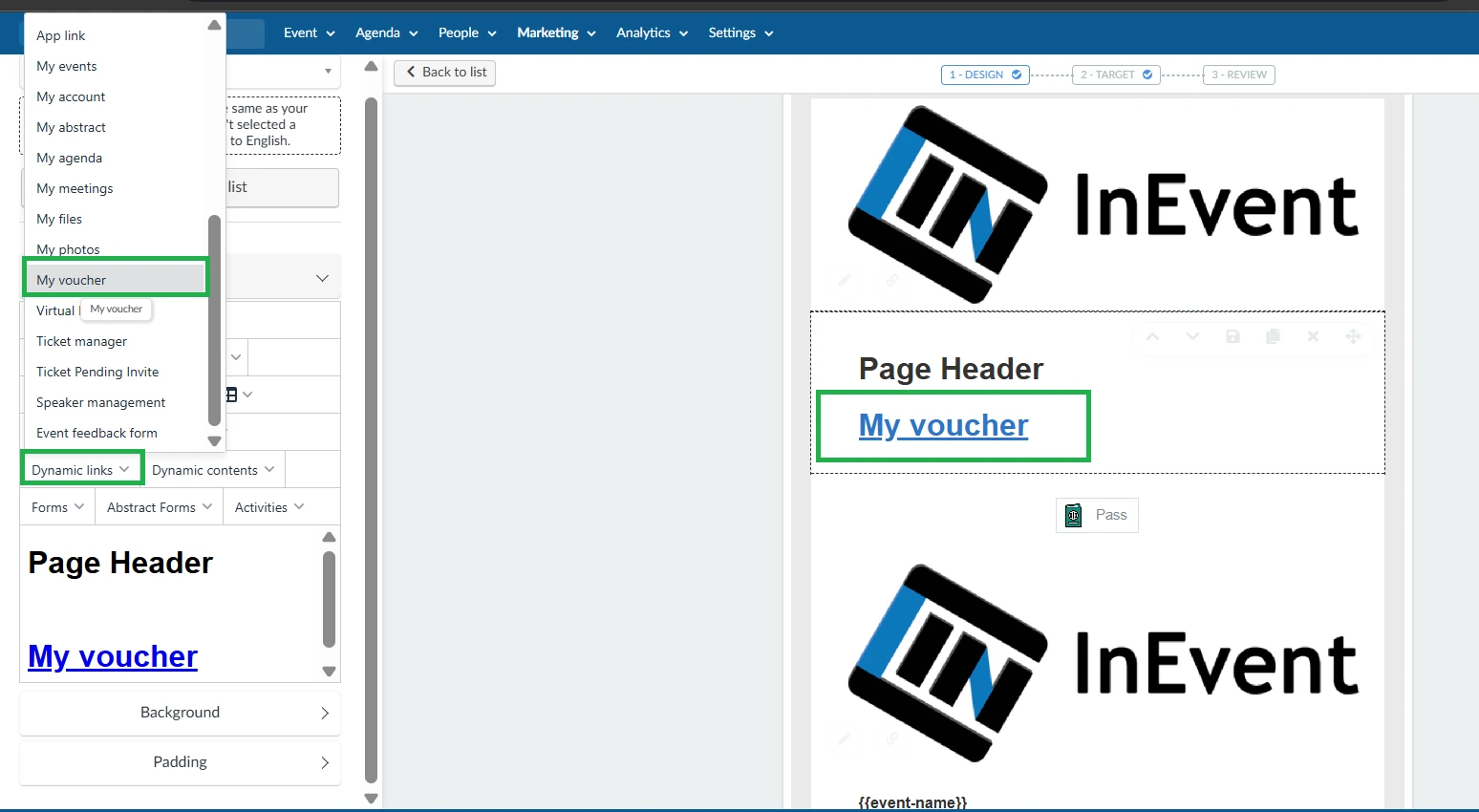The width and height of the screenshot is (1479, 812).
Task: Click the dynamic links list down arrow
Action: tap(215, 441)
